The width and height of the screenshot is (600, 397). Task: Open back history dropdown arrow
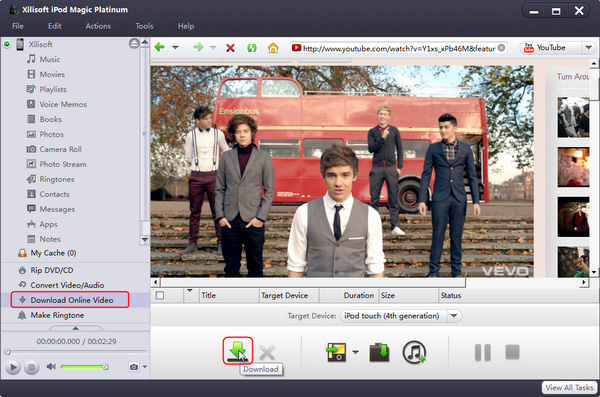coord(175,48)
